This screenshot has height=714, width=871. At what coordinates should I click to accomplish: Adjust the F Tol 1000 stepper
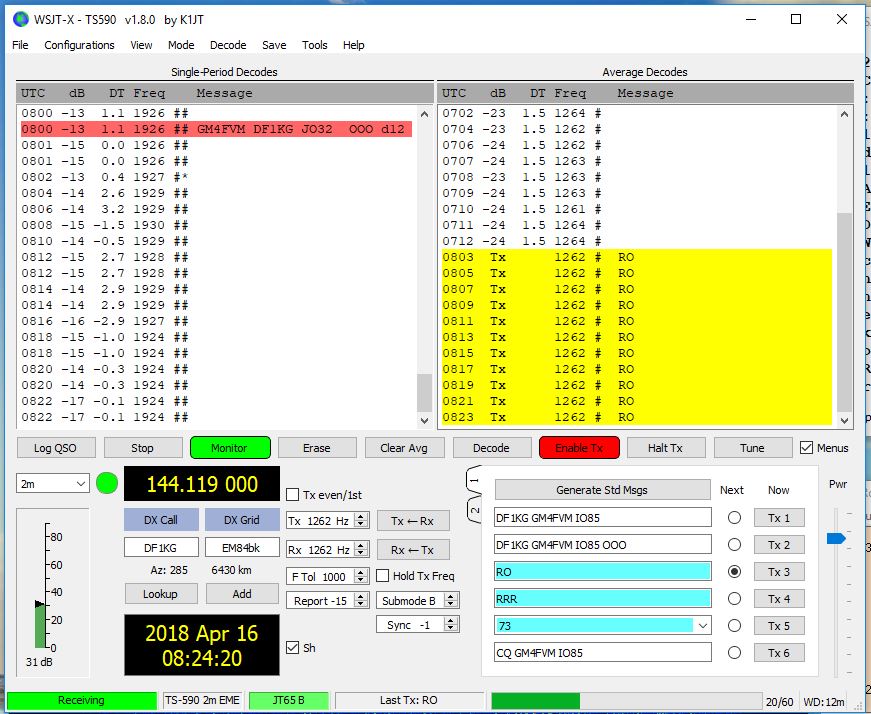pos(362,576)
